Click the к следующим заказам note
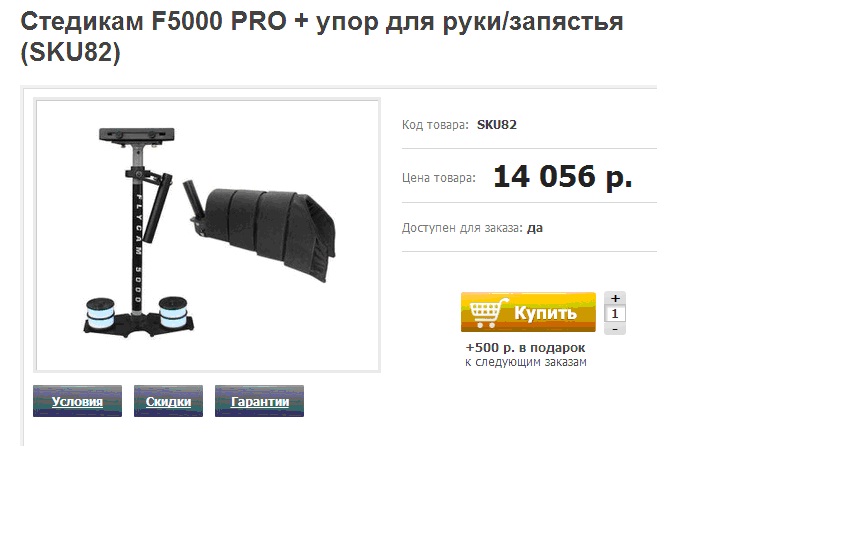Viewport: 864px width, 540px height. 526,362
